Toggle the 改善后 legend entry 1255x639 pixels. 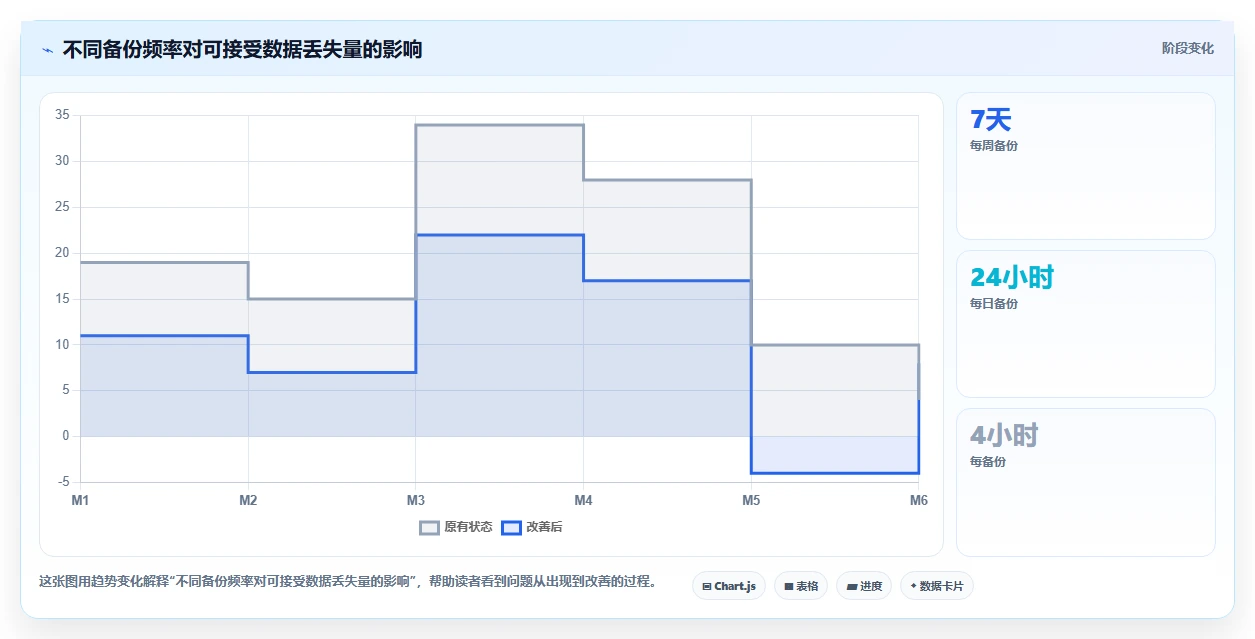[x=531, y=527]
